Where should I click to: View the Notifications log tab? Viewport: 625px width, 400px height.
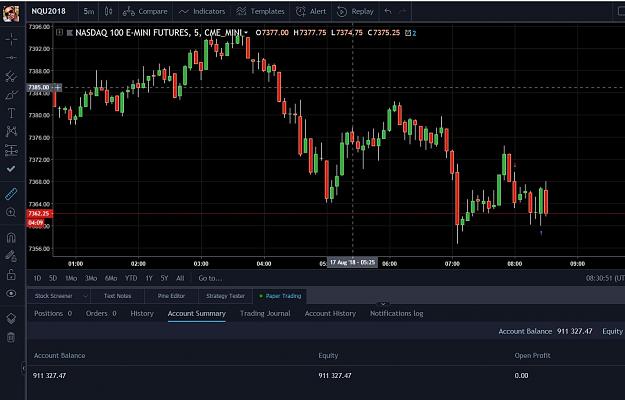point(397,314)
